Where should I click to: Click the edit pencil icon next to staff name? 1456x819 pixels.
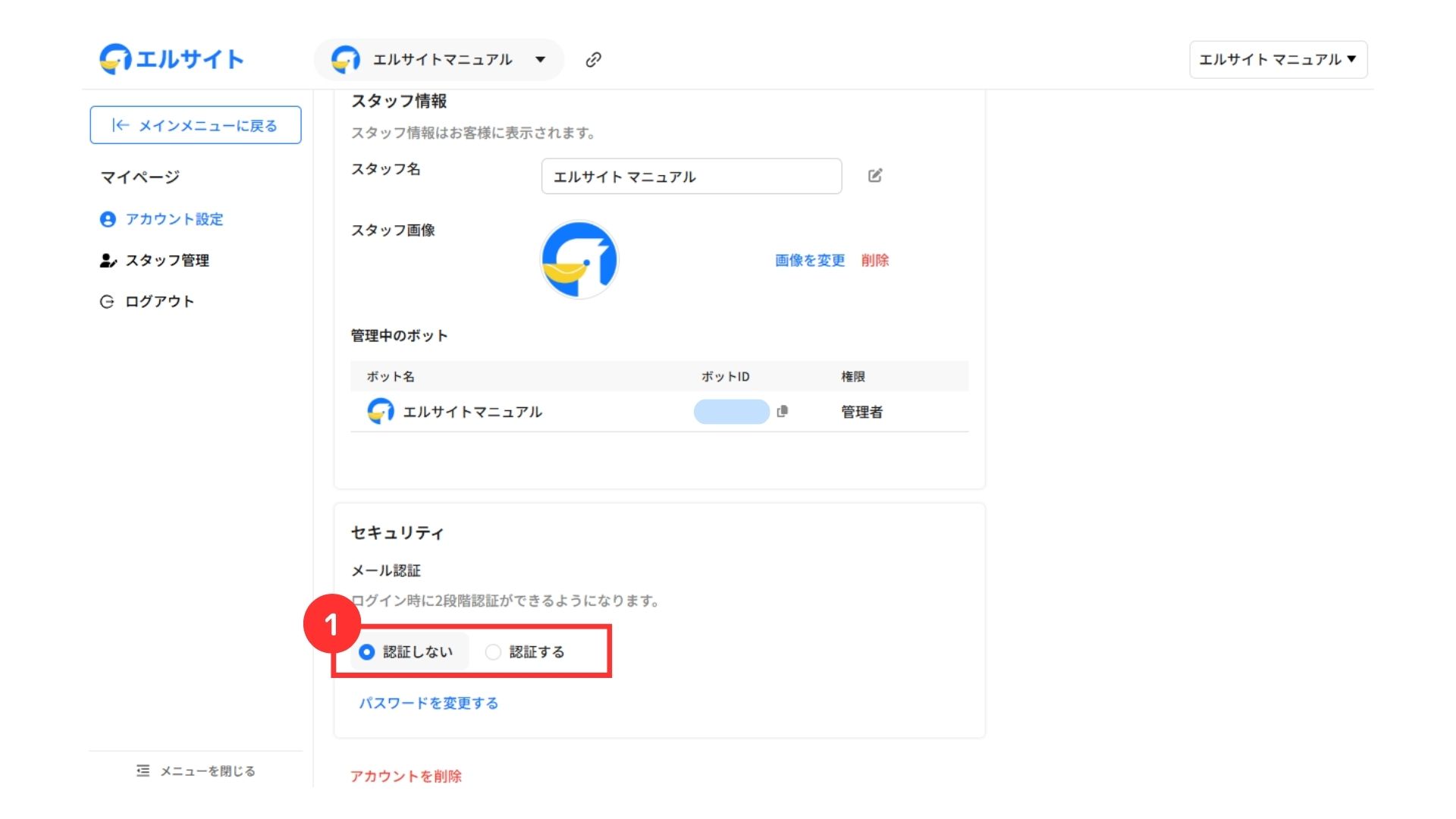pos(874,176)
